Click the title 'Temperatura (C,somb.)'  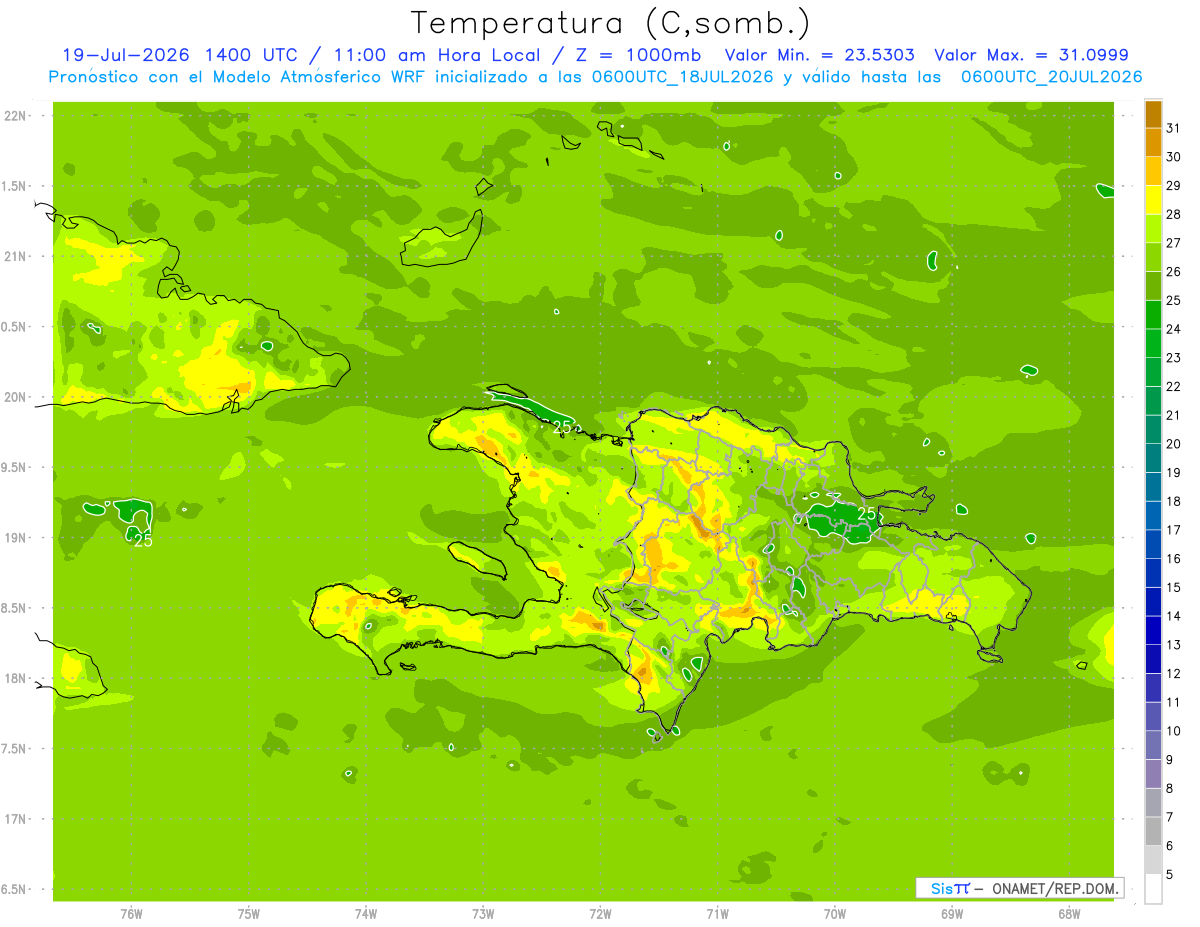pyautogui.click(x=611, y=22)
